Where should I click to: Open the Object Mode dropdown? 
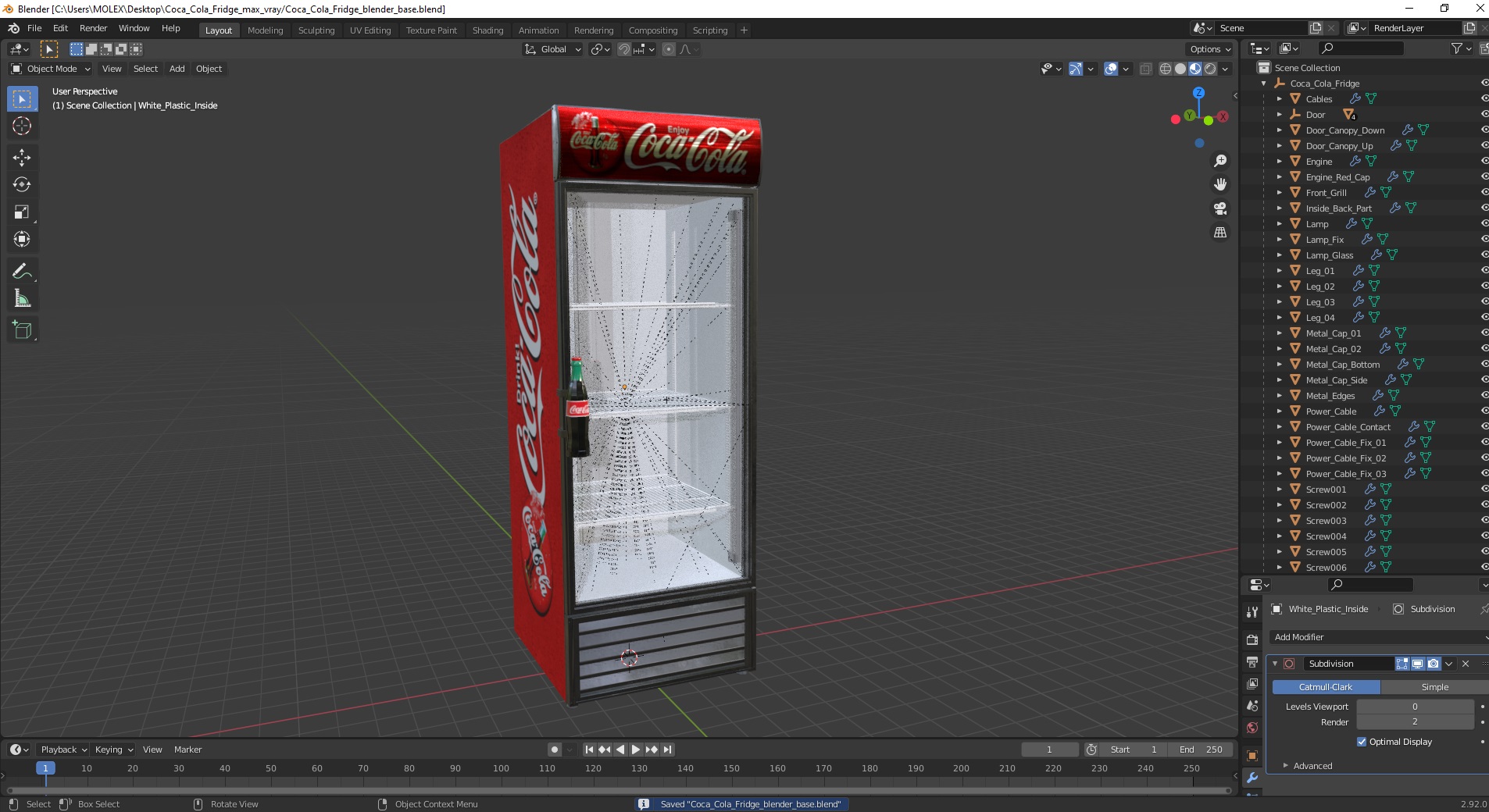51,69
